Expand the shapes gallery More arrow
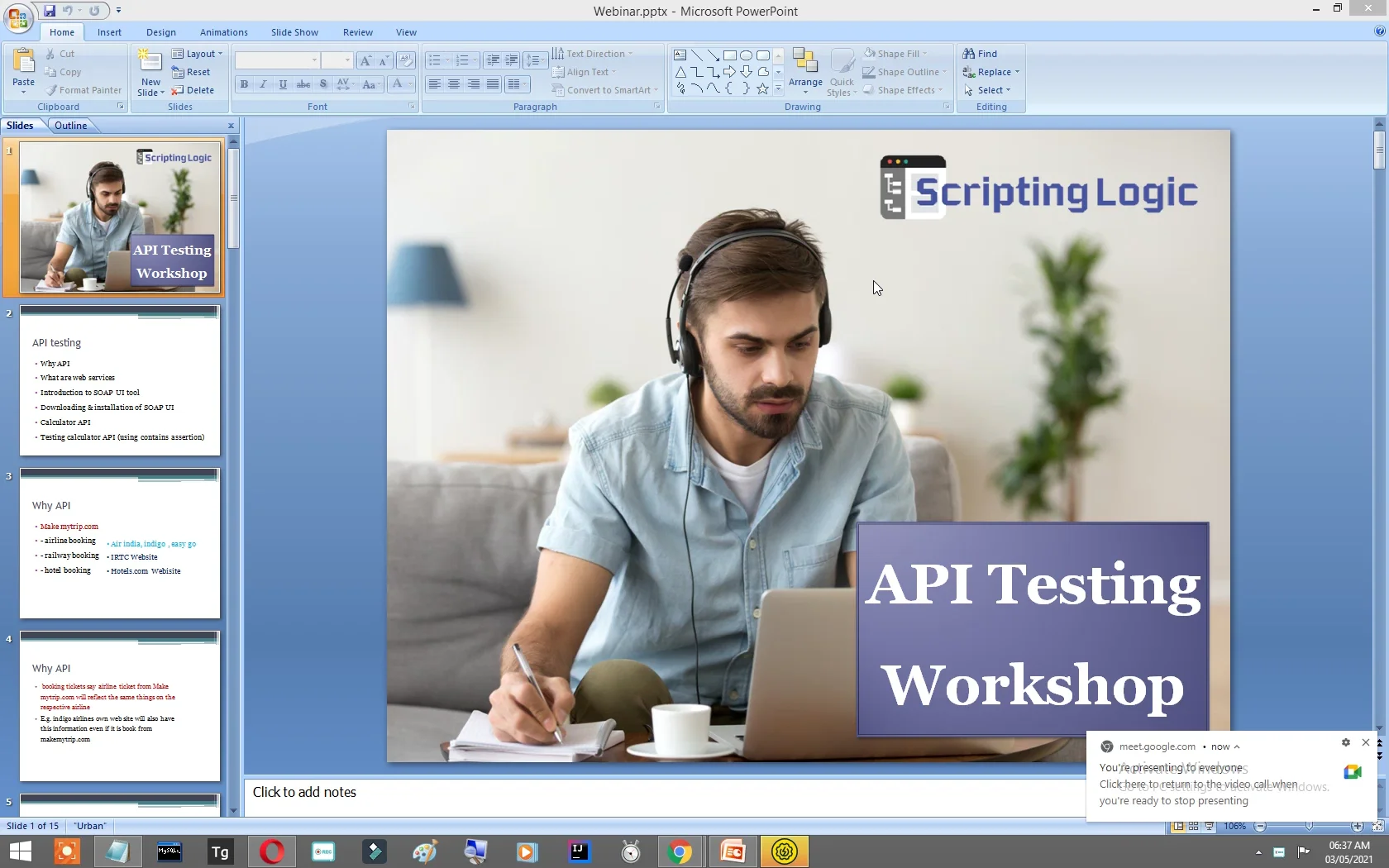1389x868 pixels. pos(778,88)
